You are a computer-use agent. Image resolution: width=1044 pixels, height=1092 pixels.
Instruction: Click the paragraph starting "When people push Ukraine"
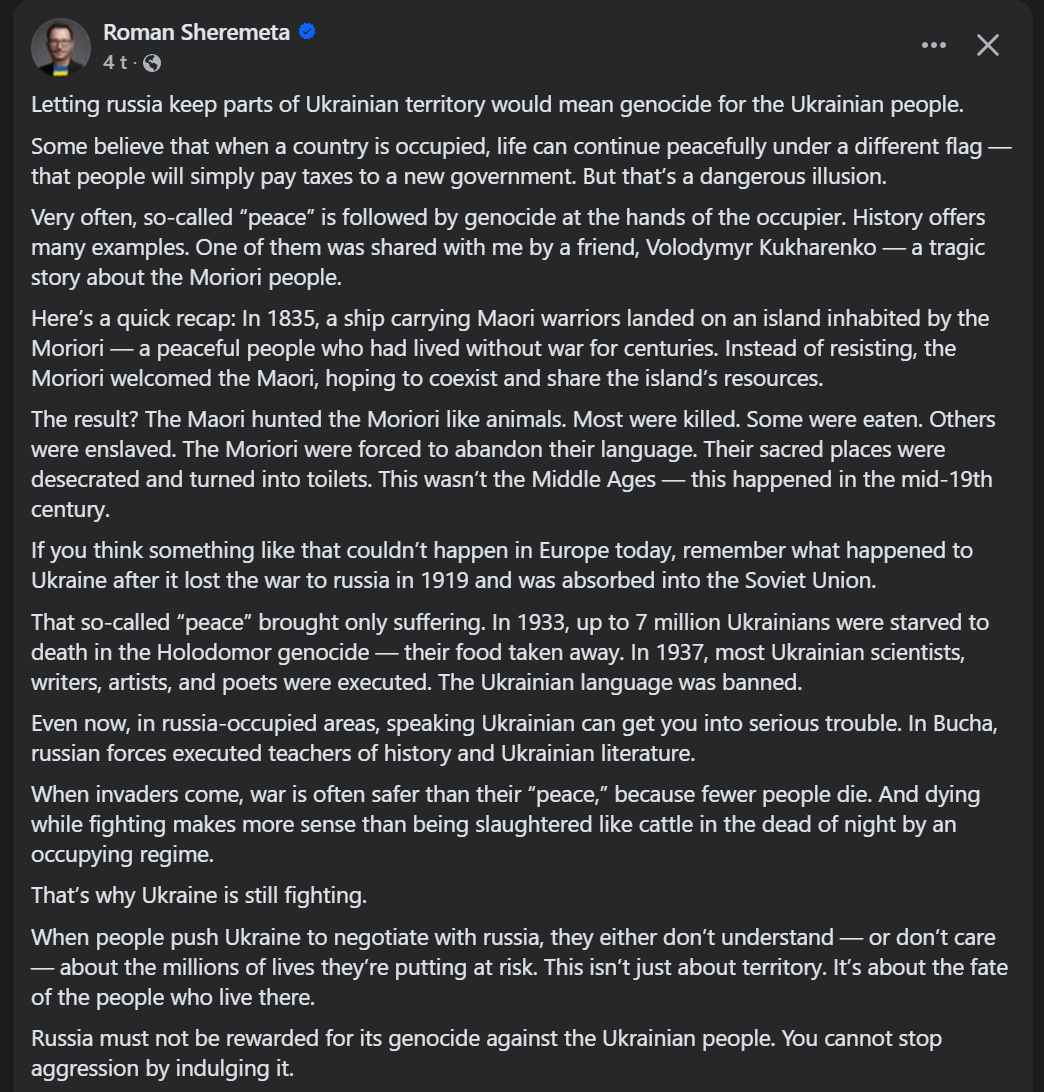[x=518, y=966]
